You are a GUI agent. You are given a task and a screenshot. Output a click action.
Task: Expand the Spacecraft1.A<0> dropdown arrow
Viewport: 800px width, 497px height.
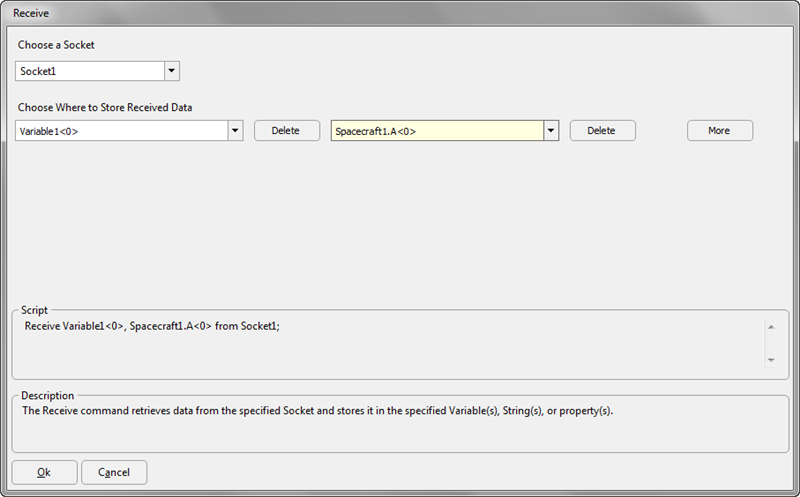click(551, 131)
